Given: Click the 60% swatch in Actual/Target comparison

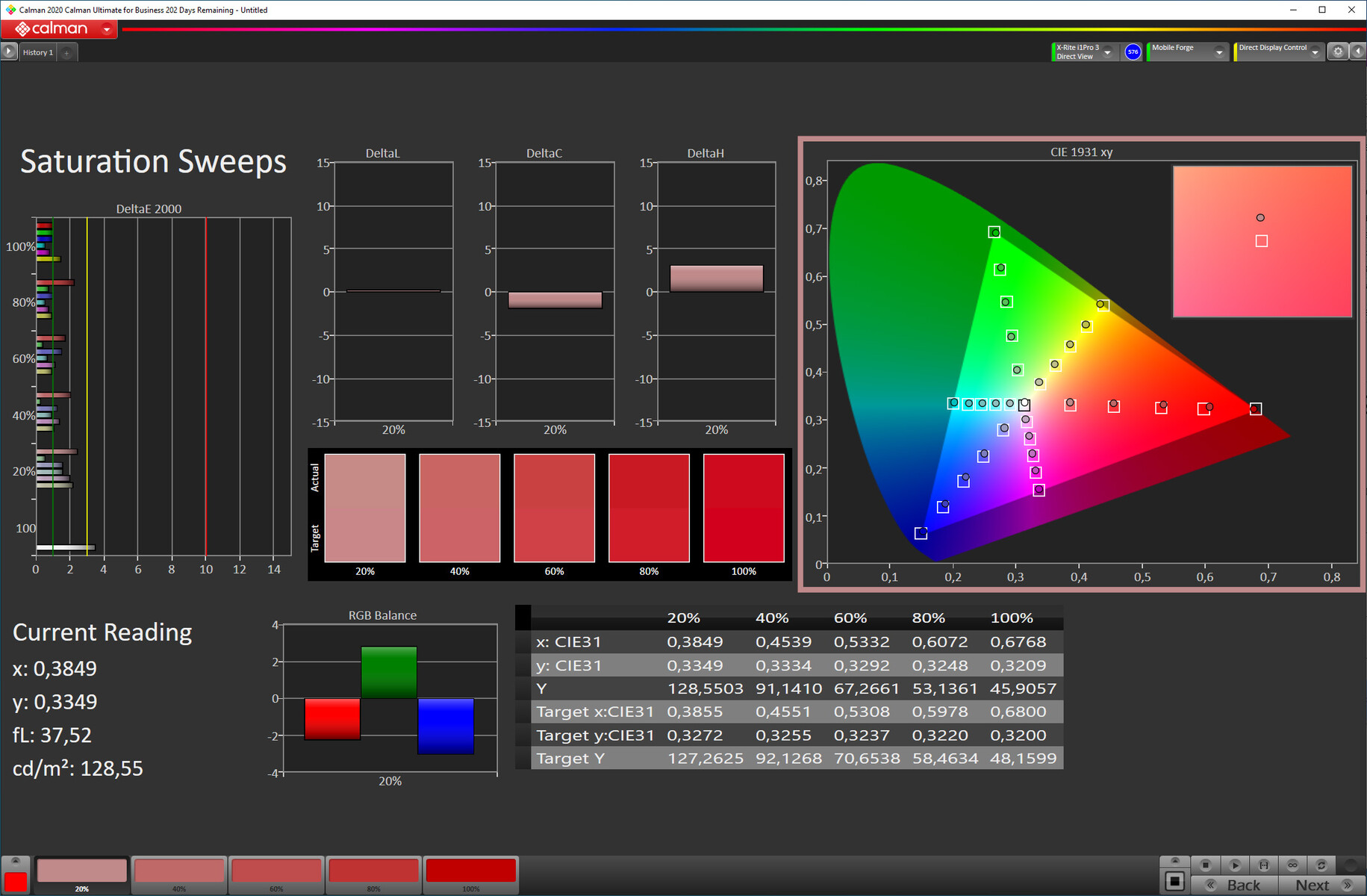Looking at the screenshot, I should pos(554,508).
